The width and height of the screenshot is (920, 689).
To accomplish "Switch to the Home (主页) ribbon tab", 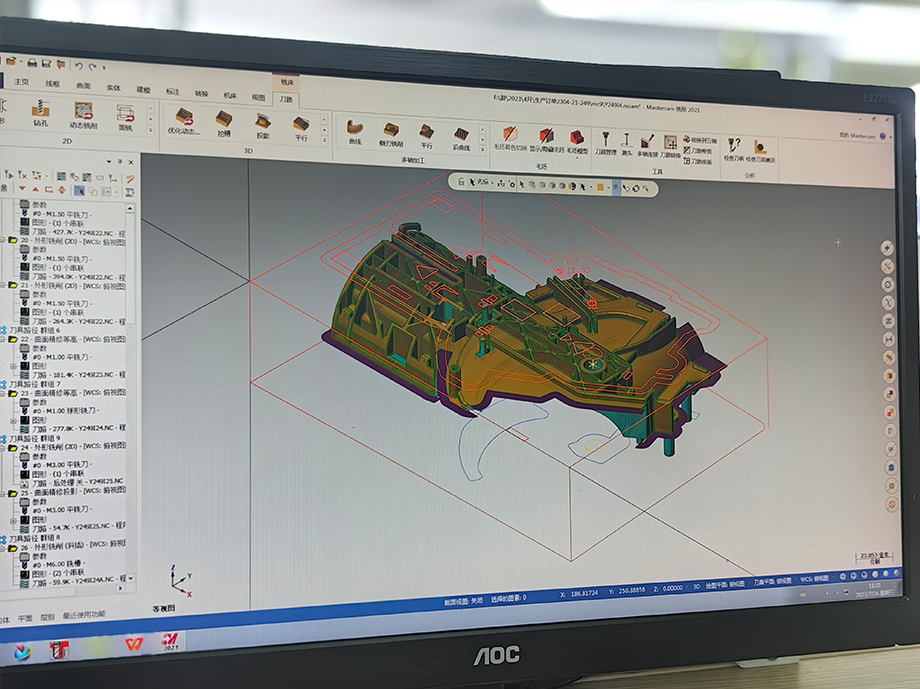I will click(x=21, y=82).
